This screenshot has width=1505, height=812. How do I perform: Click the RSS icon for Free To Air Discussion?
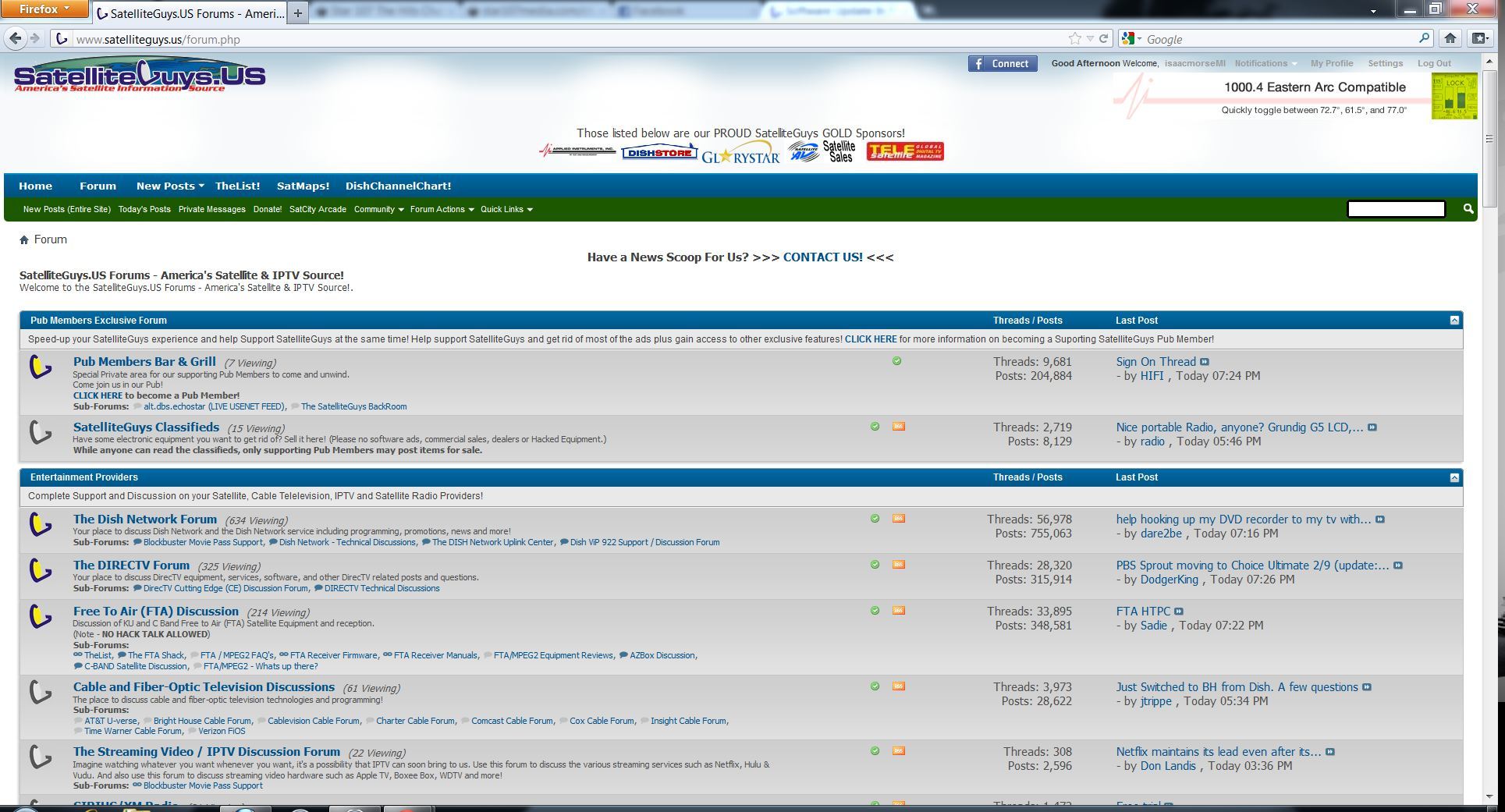pyautogui.click(x=899, y=611)
